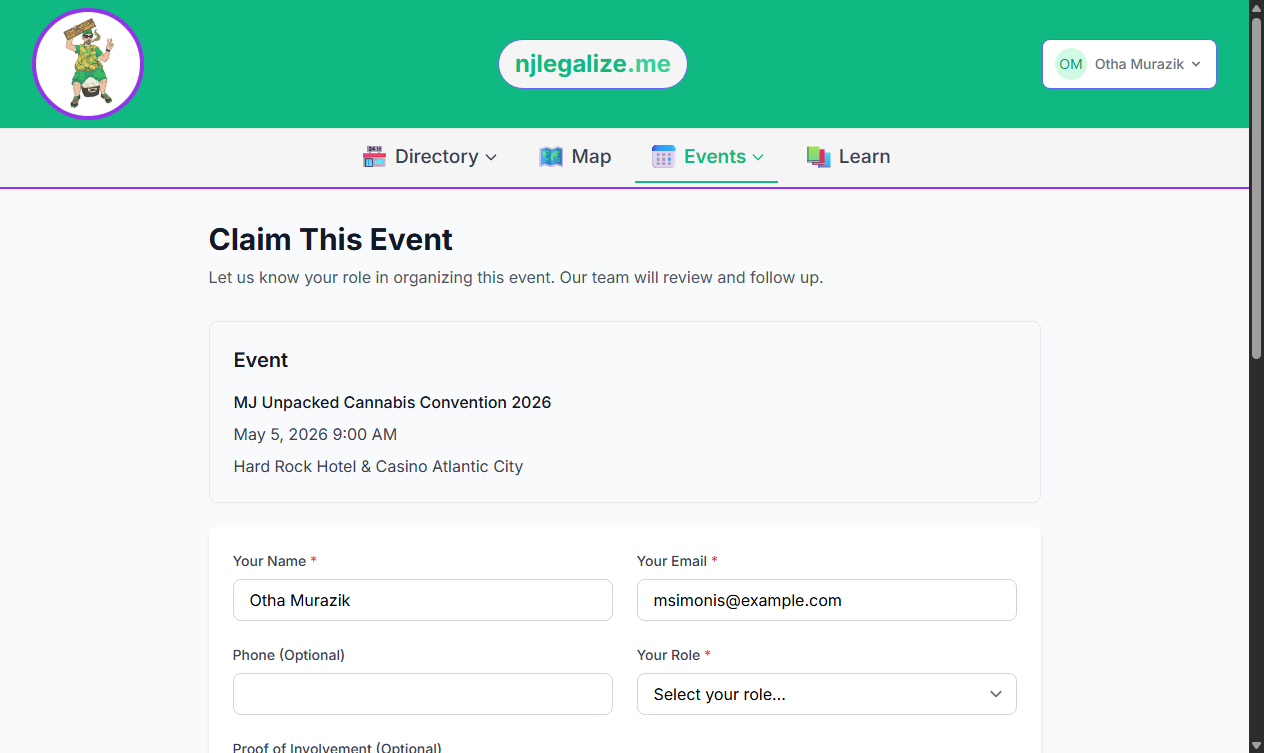Viewport: 1264px width, 753px height.
Task: Expand the Directory chevron arrow
Action: pyautogui.click(x=491, y=157)
